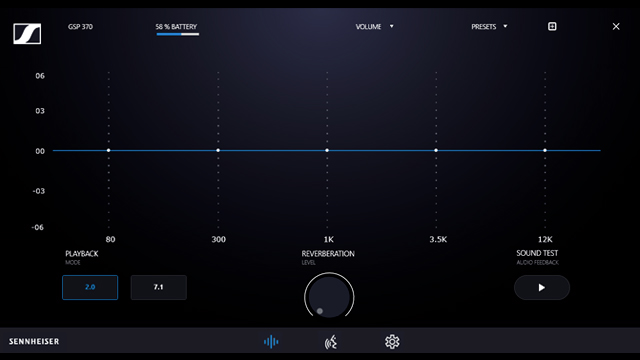Click the 1K equalizer point
Viewport: 640px width, 360px height.
327,150
